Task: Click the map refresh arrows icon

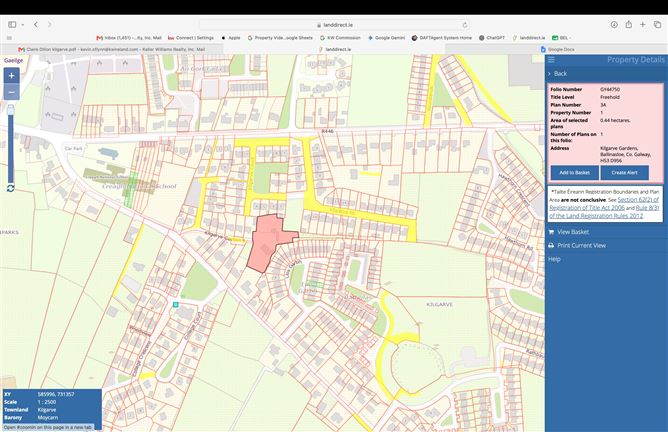Action: (x=11, y=188)
